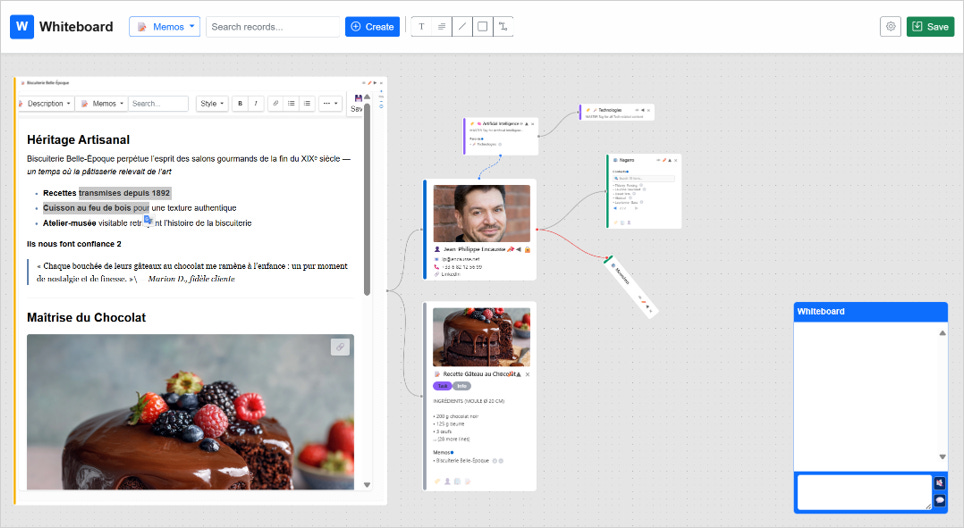Select the Rectangle shape tool
Viewport: 964px width, 528px height.
tap(483, 26)
